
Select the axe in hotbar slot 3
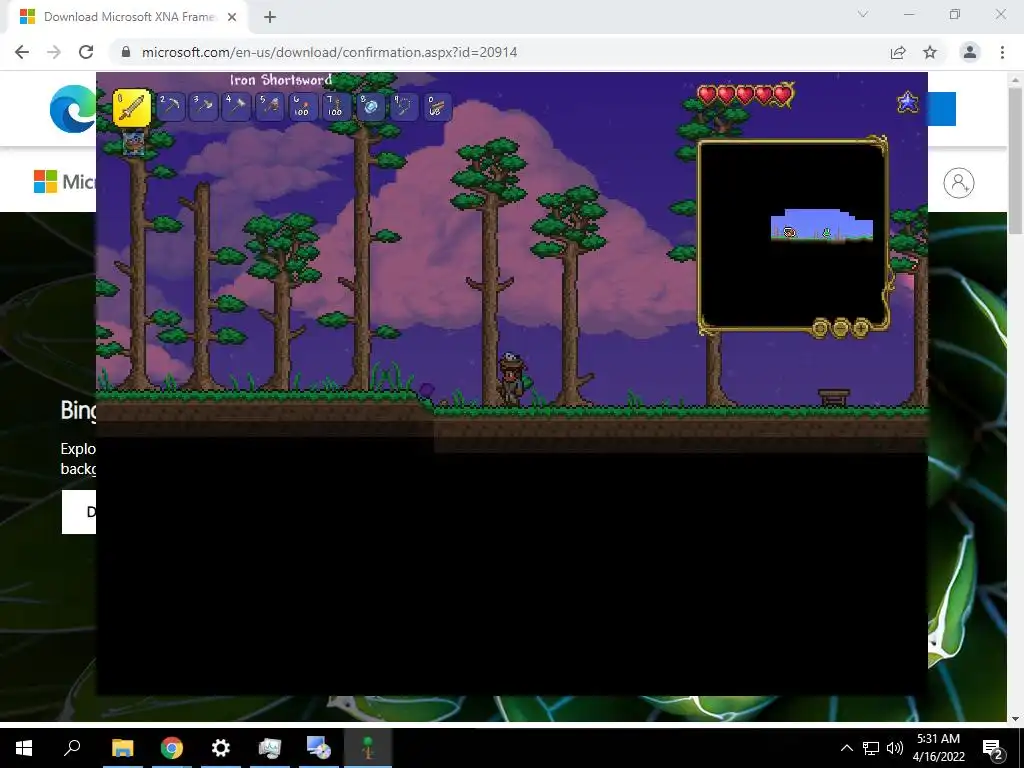click(x=203, y=106)
